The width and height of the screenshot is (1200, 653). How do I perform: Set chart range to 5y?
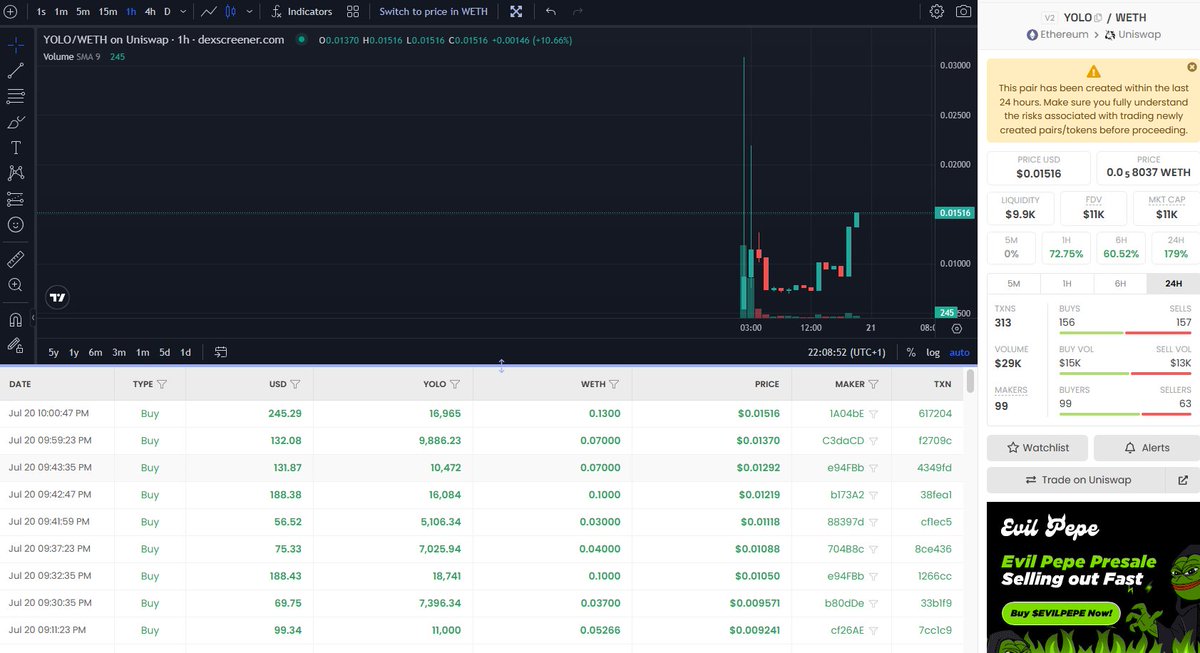(53, 352)
